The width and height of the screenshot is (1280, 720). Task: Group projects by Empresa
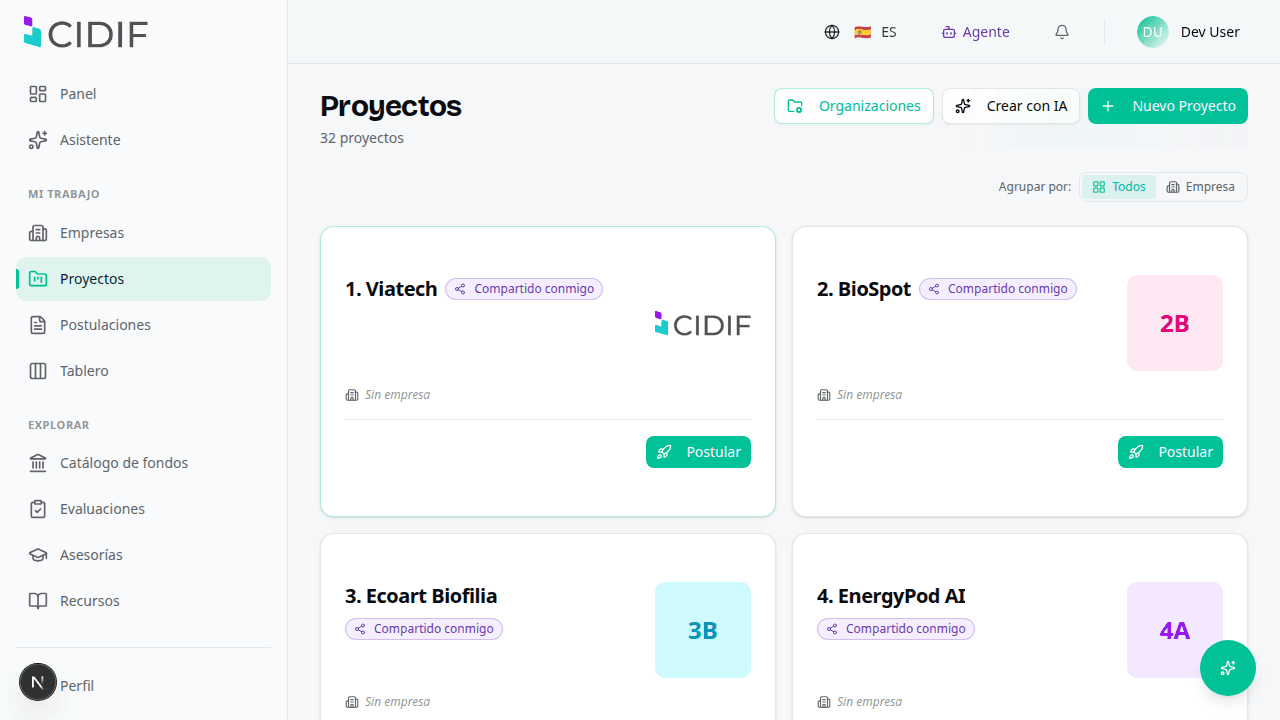tap(1200, 187)
